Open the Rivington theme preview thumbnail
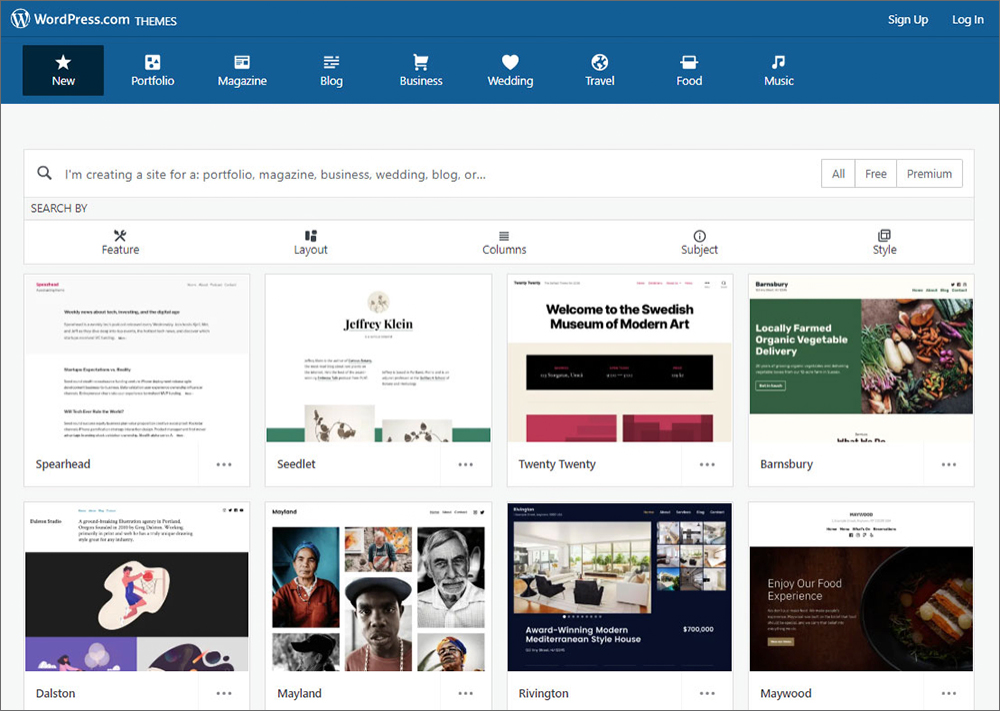The width and height of the screenshot is (1000, 711). tap(620, 587)
